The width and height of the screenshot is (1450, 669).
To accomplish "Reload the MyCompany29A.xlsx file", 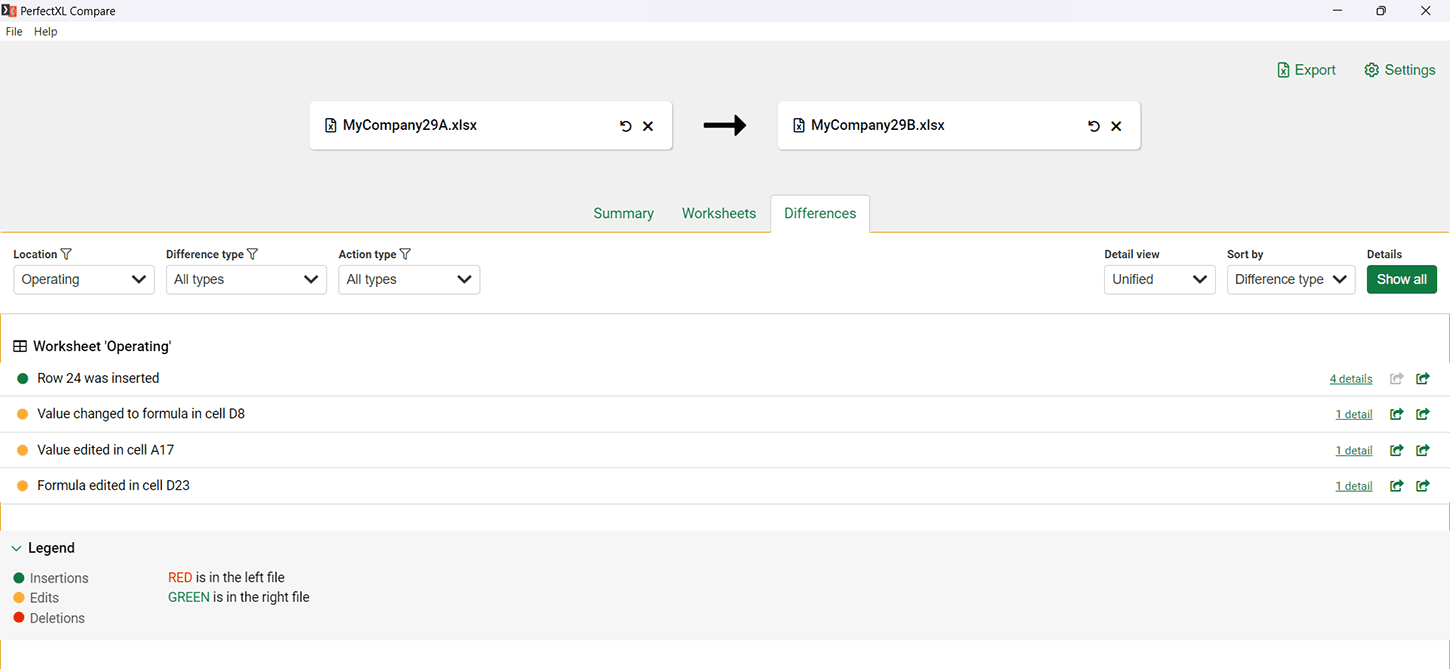I will (x=625, y=126).
